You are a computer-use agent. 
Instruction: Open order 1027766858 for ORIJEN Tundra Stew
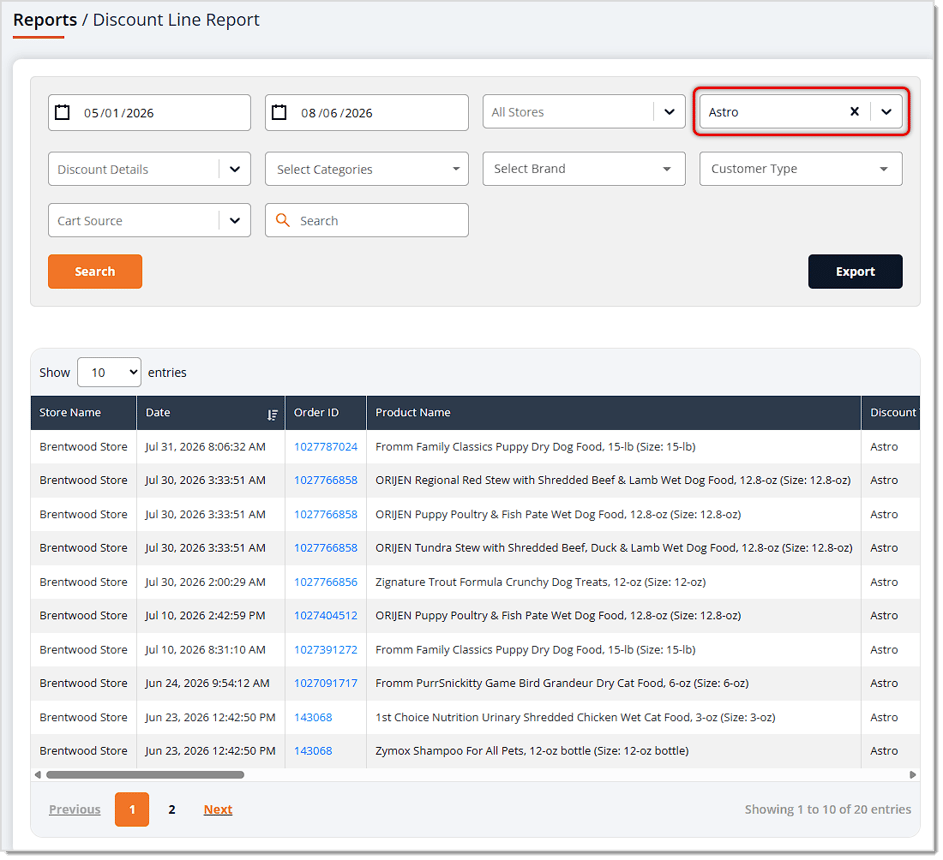pos(325,548)
